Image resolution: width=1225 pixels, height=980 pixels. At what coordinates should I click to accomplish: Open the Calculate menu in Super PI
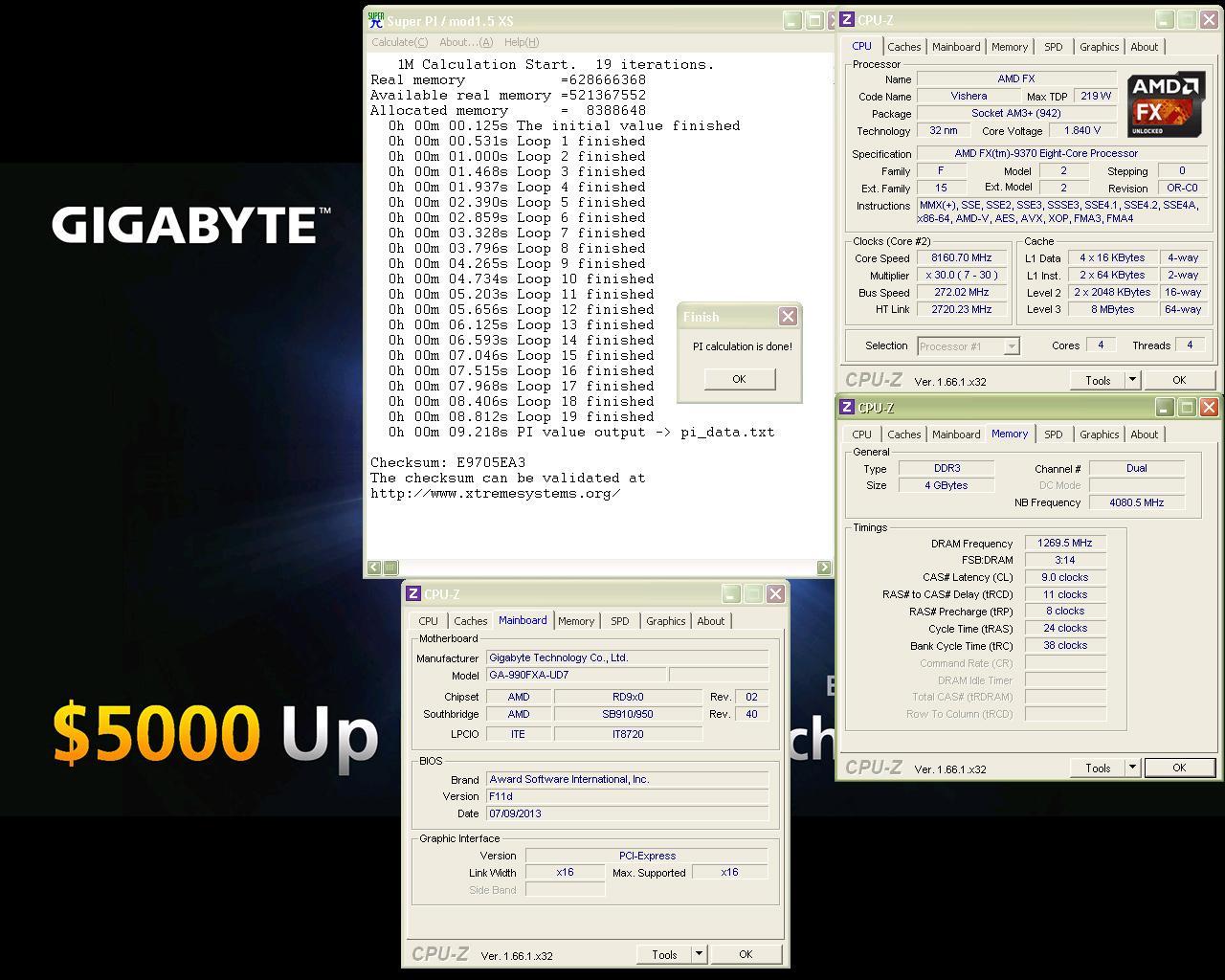[399, 42]
